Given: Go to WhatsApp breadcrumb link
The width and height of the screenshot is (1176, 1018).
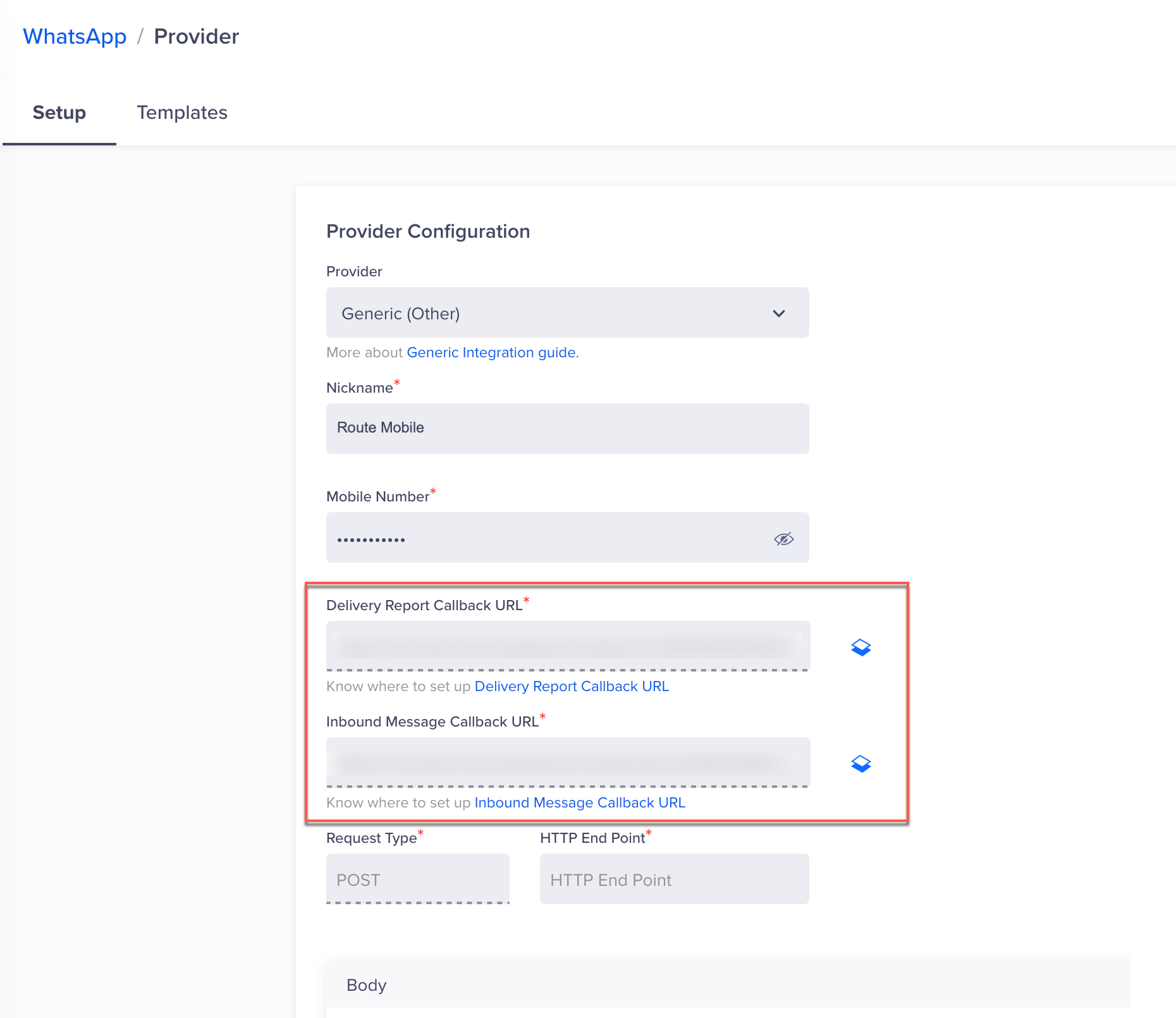Looking at the screenshot, I should pos(75,37).
